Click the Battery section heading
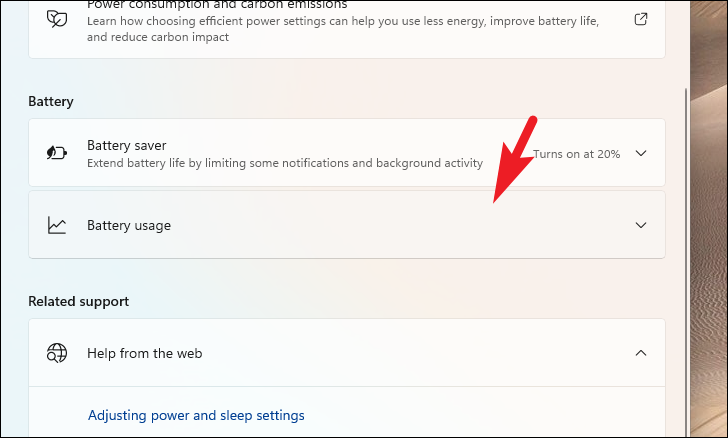Image resolution: width=728 pixels, height=438 pixels. tap(51, 101)
